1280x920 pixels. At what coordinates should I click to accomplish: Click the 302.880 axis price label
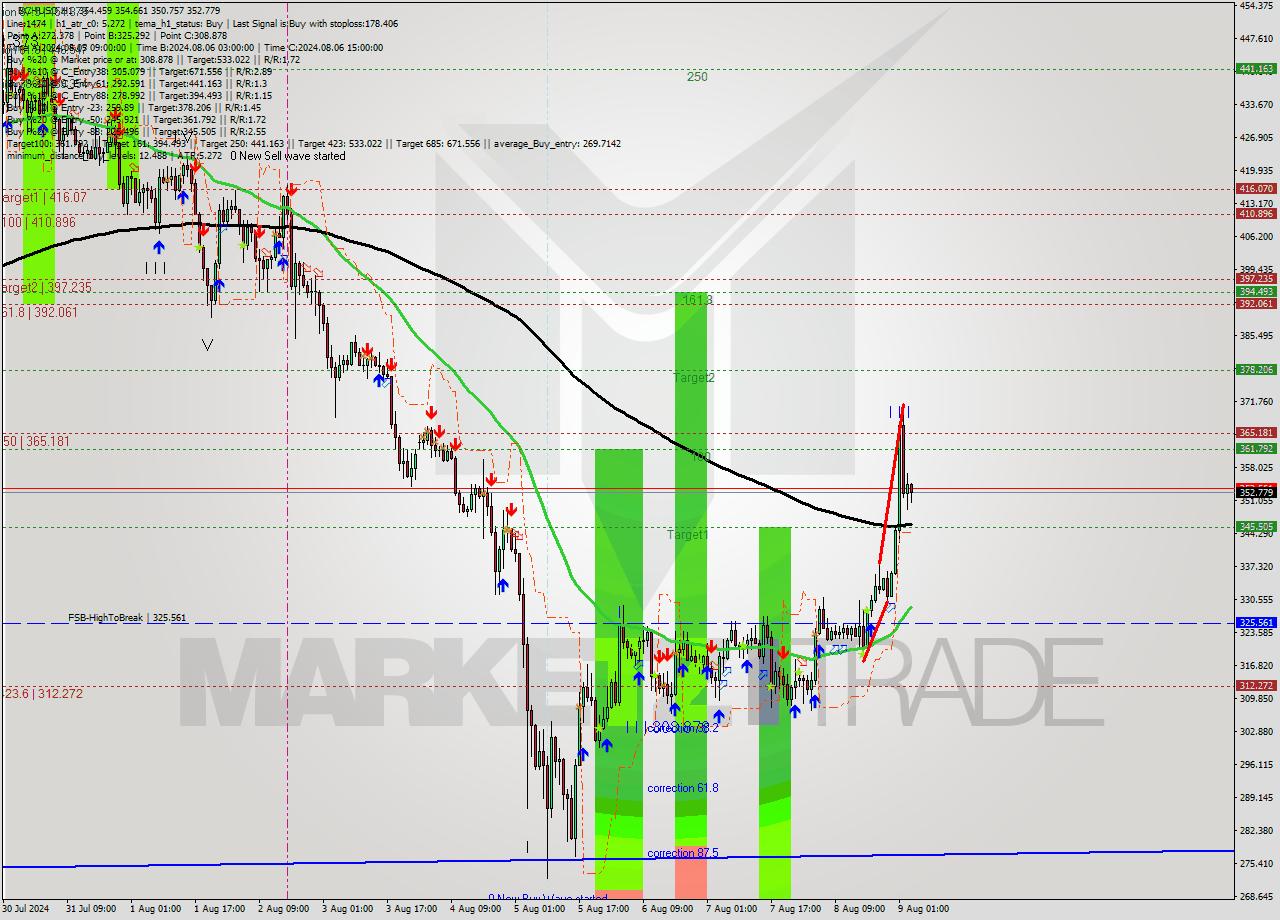1256,731
